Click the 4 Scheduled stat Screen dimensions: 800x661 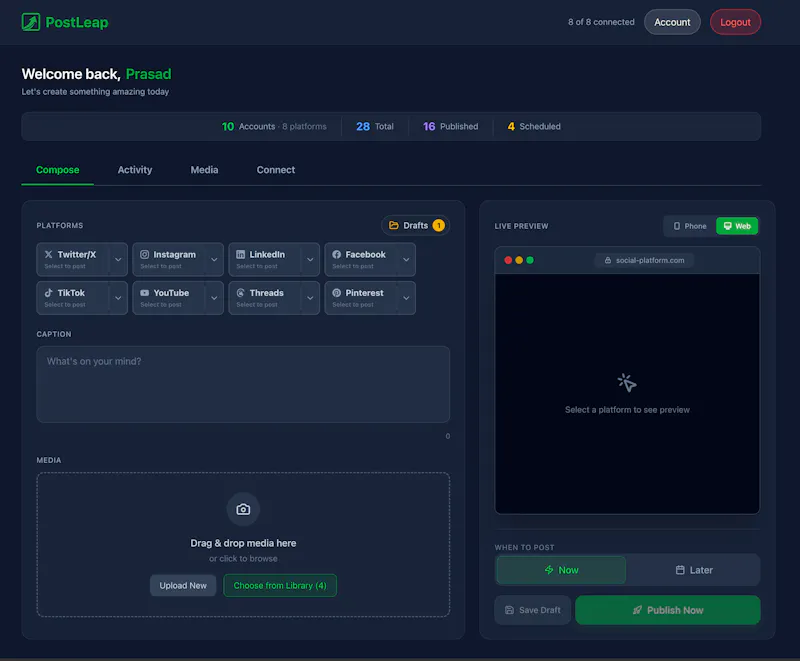point(534,126)
